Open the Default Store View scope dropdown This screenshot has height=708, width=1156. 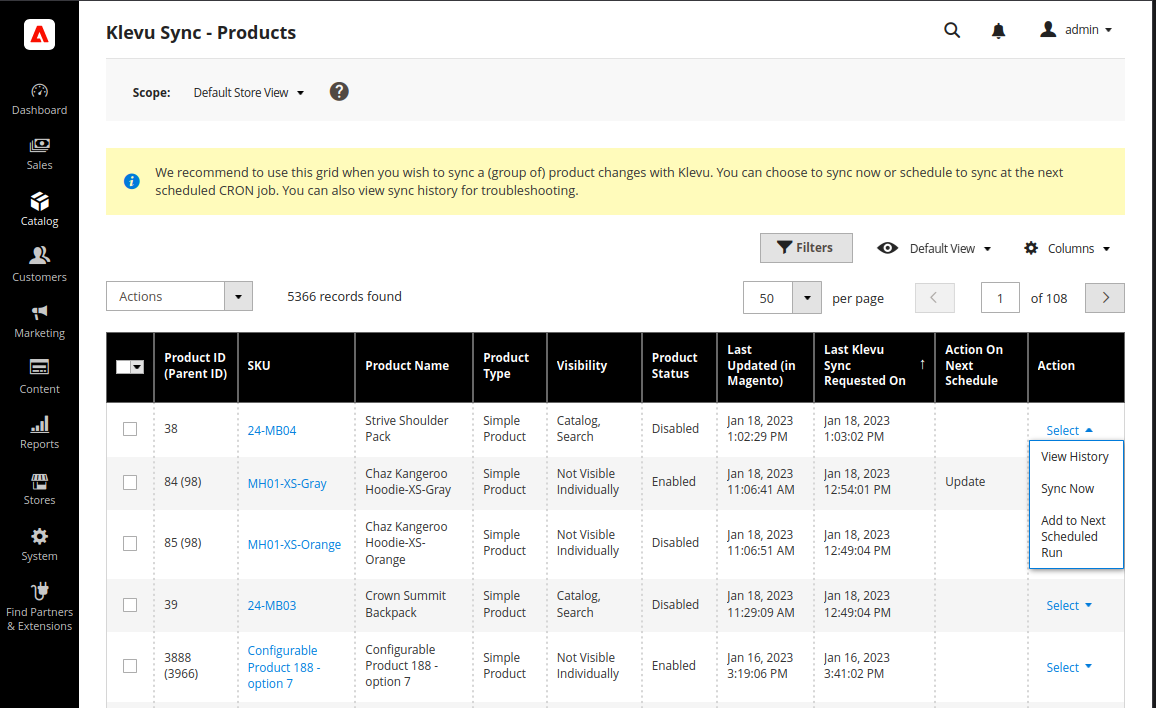coord(248,93)
